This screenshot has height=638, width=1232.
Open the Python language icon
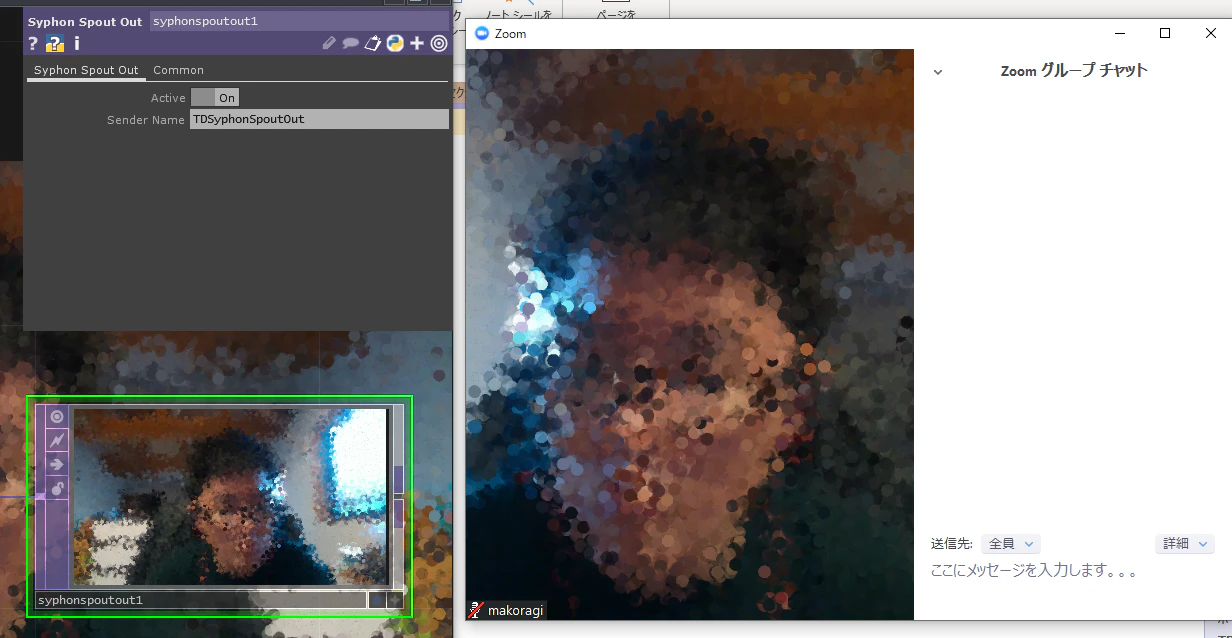(395, 43)
